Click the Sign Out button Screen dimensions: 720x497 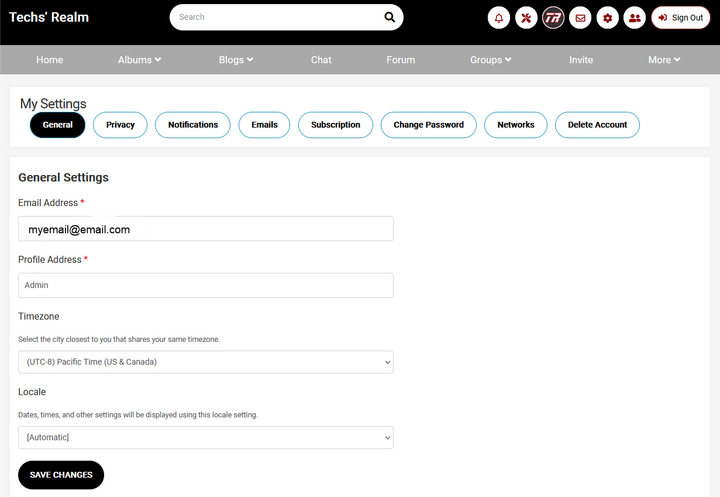(x=681, y=18)
